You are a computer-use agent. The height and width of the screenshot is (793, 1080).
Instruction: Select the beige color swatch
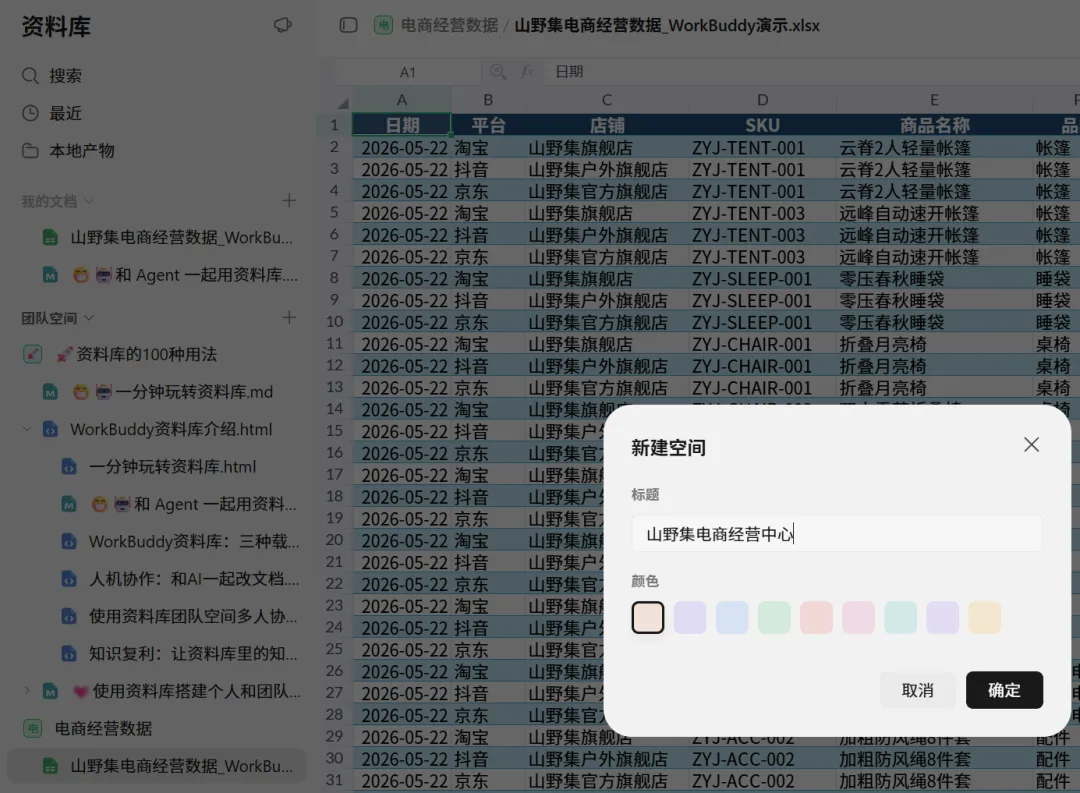pos(647,617)
